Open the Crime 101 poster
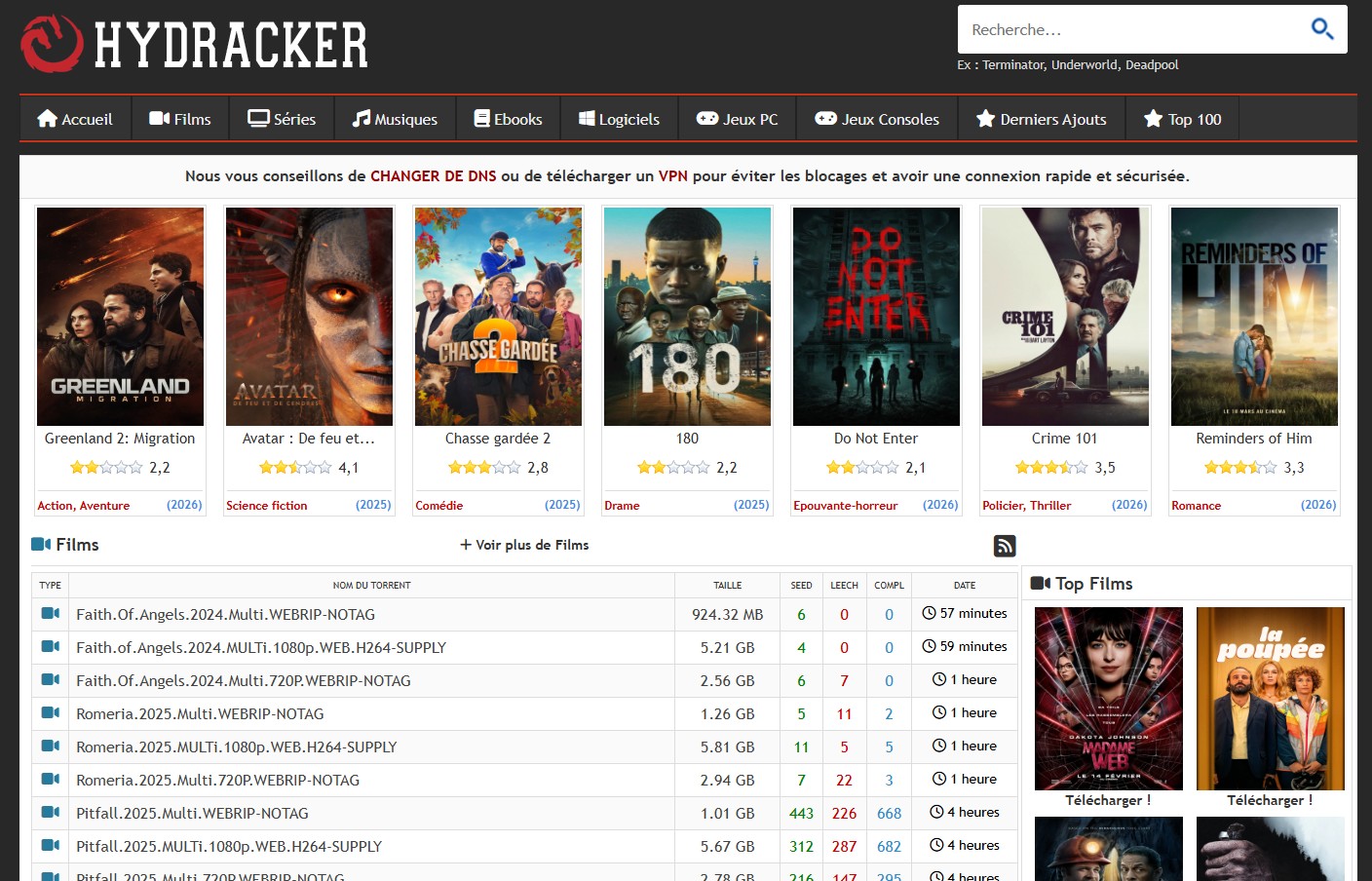1372x881 pixels. (1065, 317)
